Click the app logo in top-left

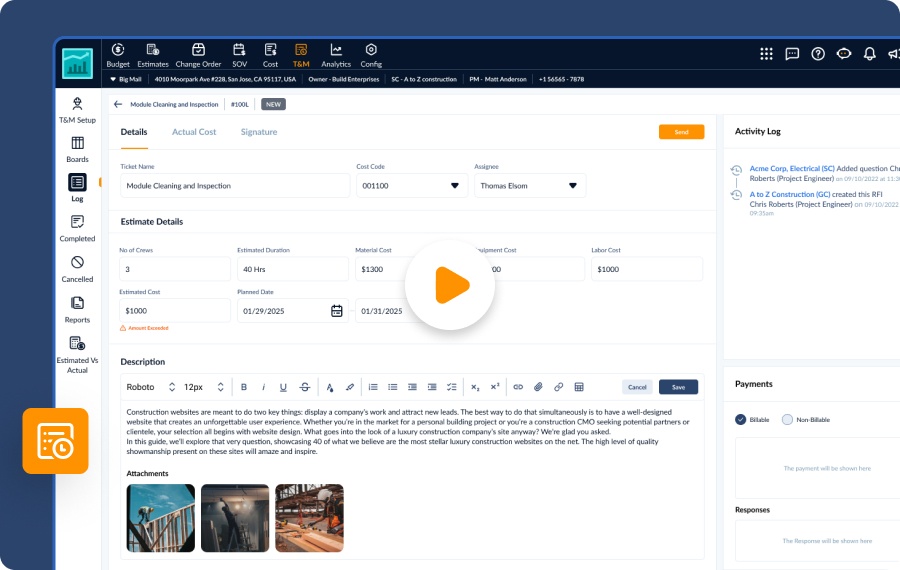pyautogui.click(x=77, y=63)
